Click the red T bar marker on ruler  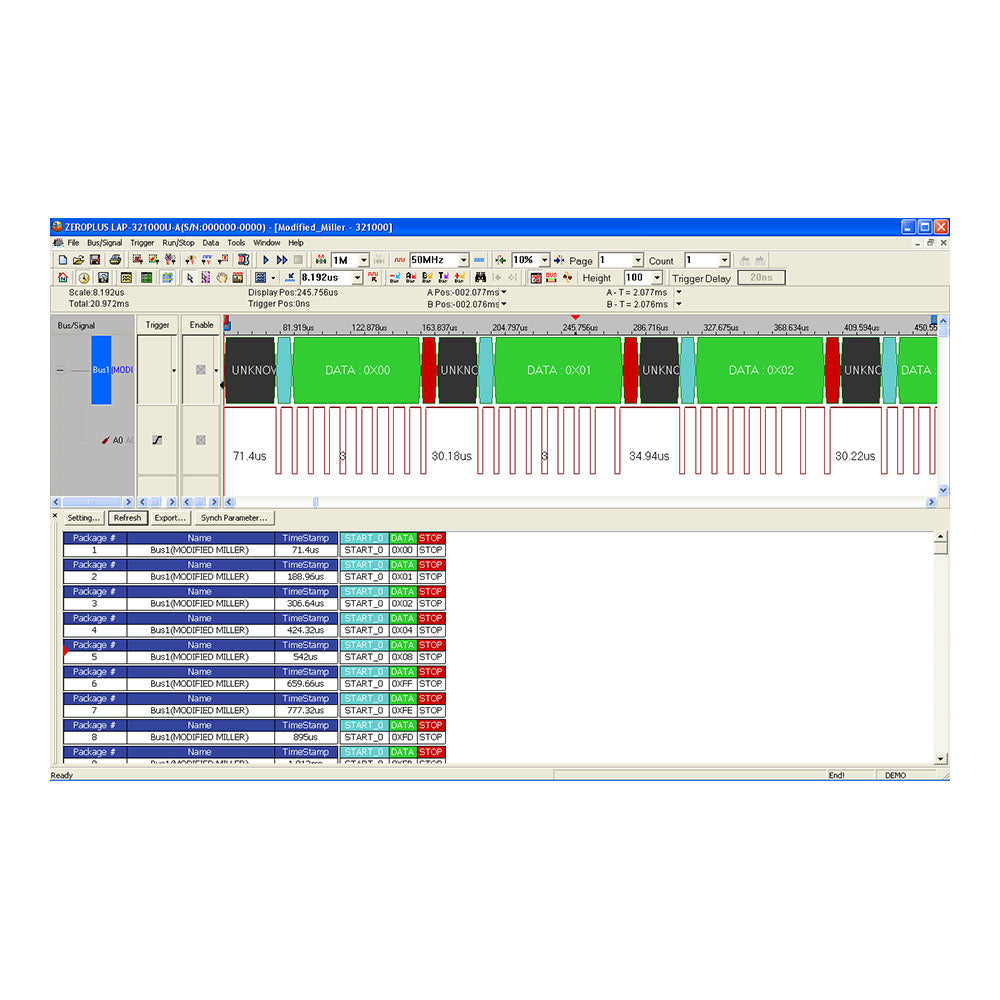(575, 317)
